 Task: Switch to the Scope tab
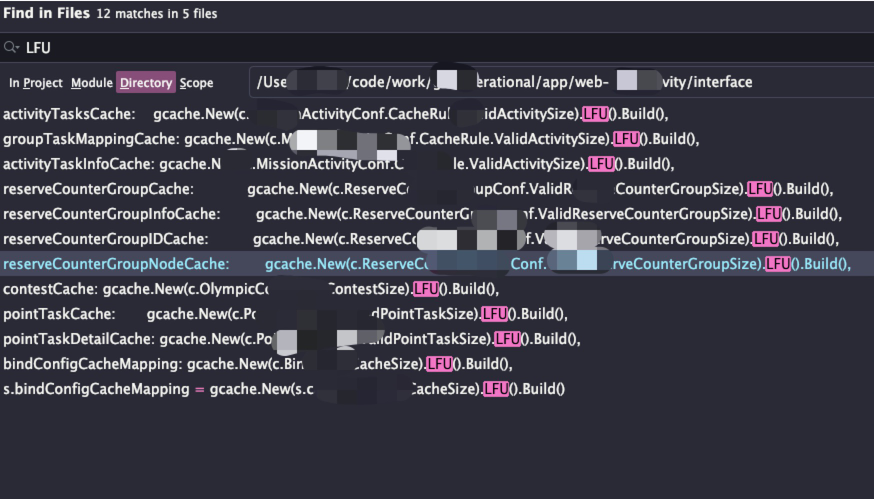point(197,83)
